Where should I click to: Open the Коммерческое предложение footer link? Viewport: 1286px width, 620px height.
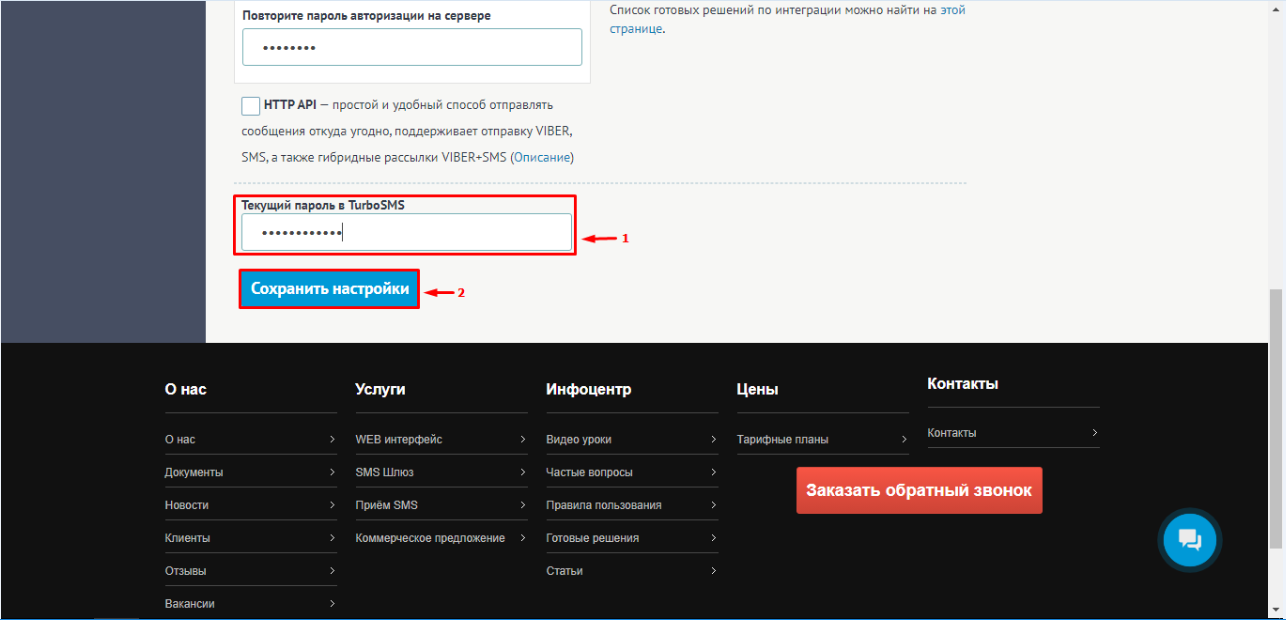[x=430, y=538]
